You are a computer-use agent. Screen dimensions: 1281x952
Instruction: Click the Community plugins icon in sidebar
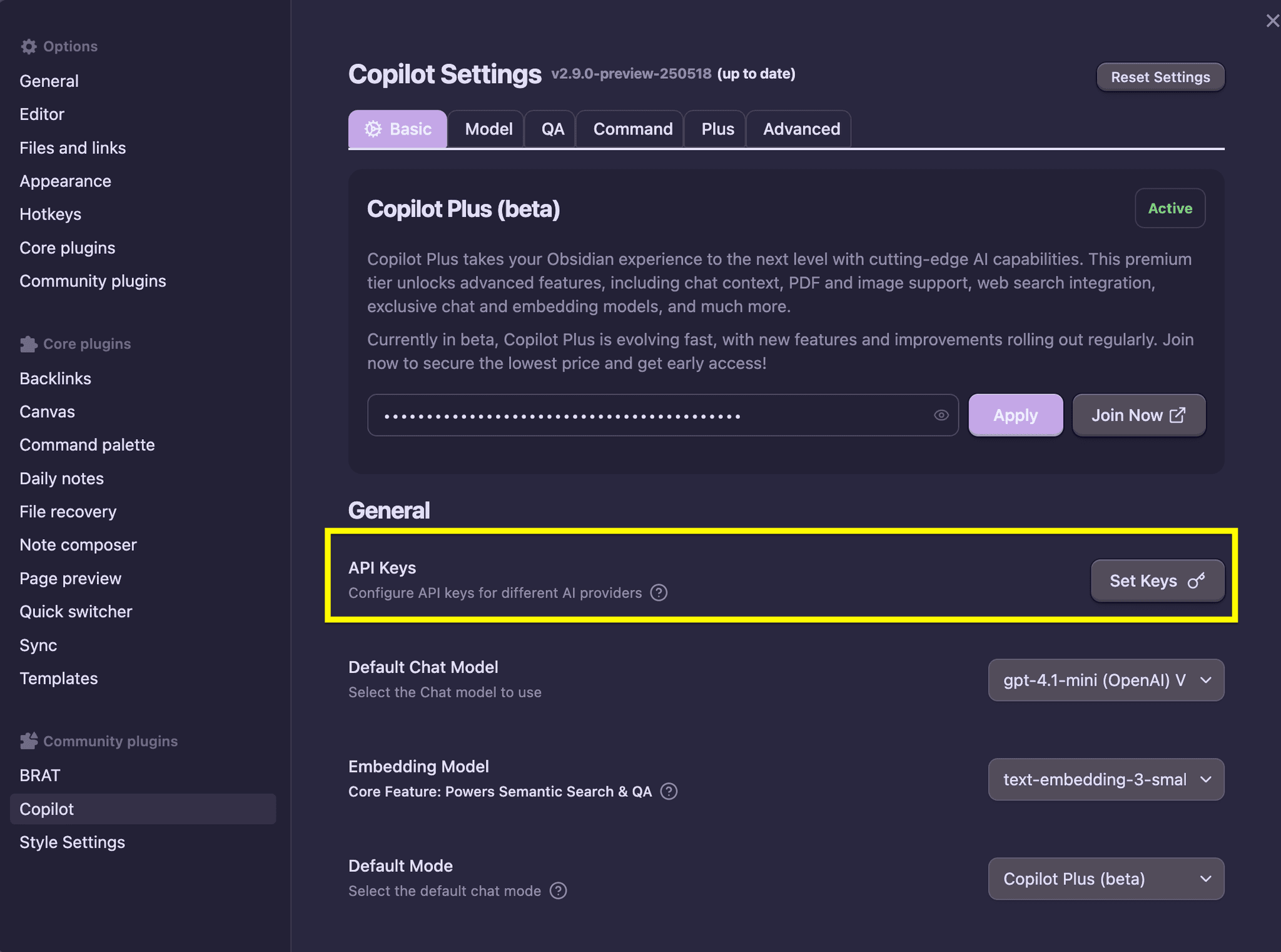coord(29,741)
